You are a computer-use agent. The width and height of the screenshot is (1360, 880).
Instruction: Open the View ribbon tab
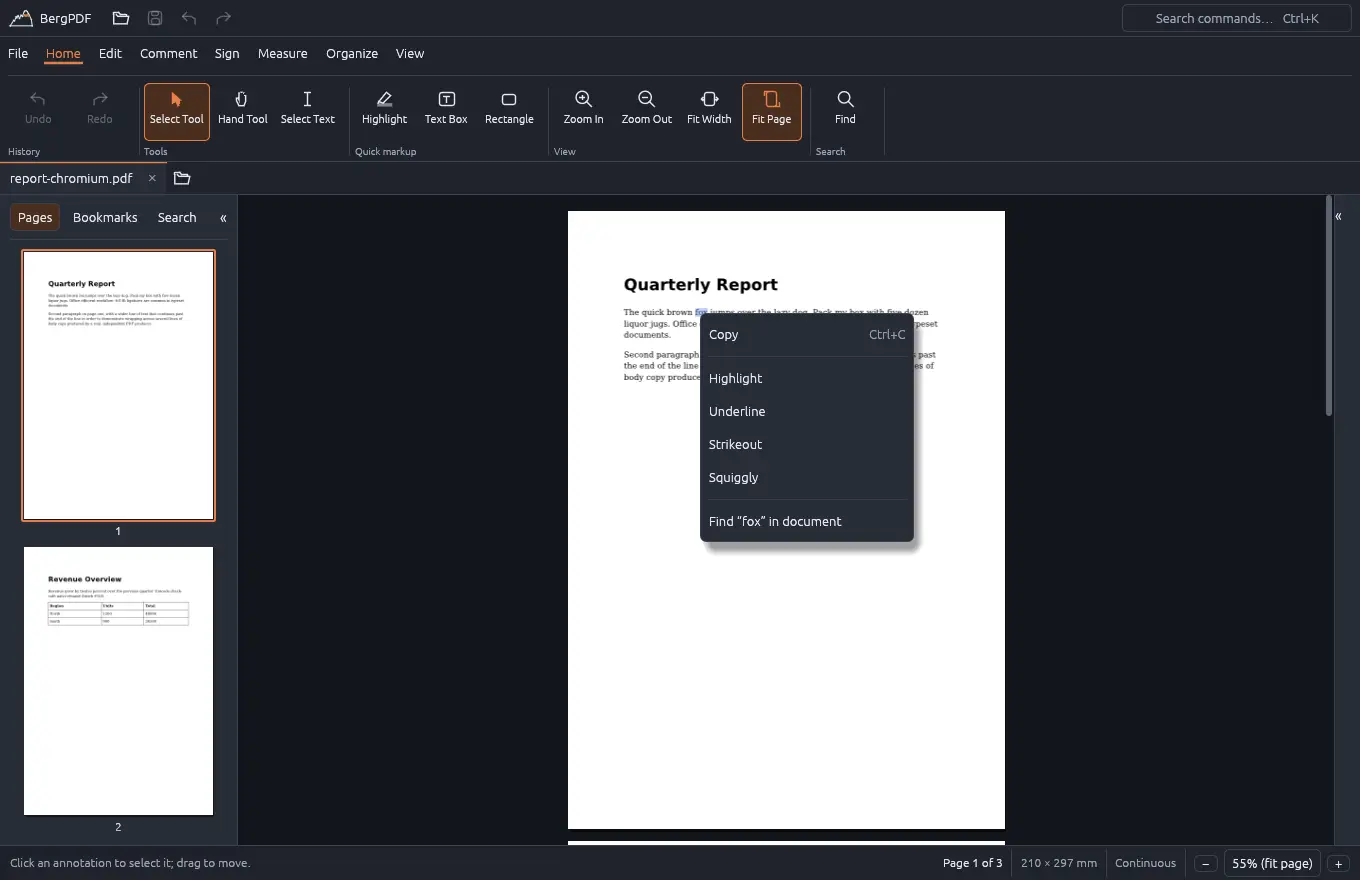(x=410, y=53)
